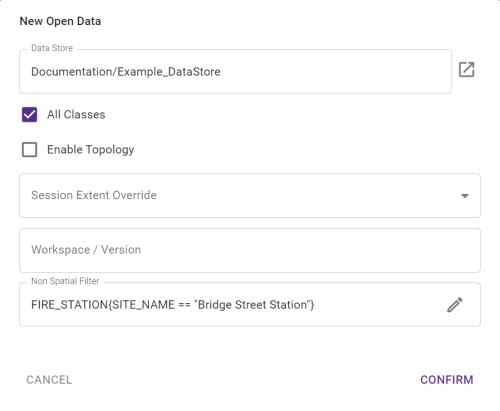This screenshot has height=411, width=500.
Task: Open the Session Extent Override combo box
Action: point(250,196)
